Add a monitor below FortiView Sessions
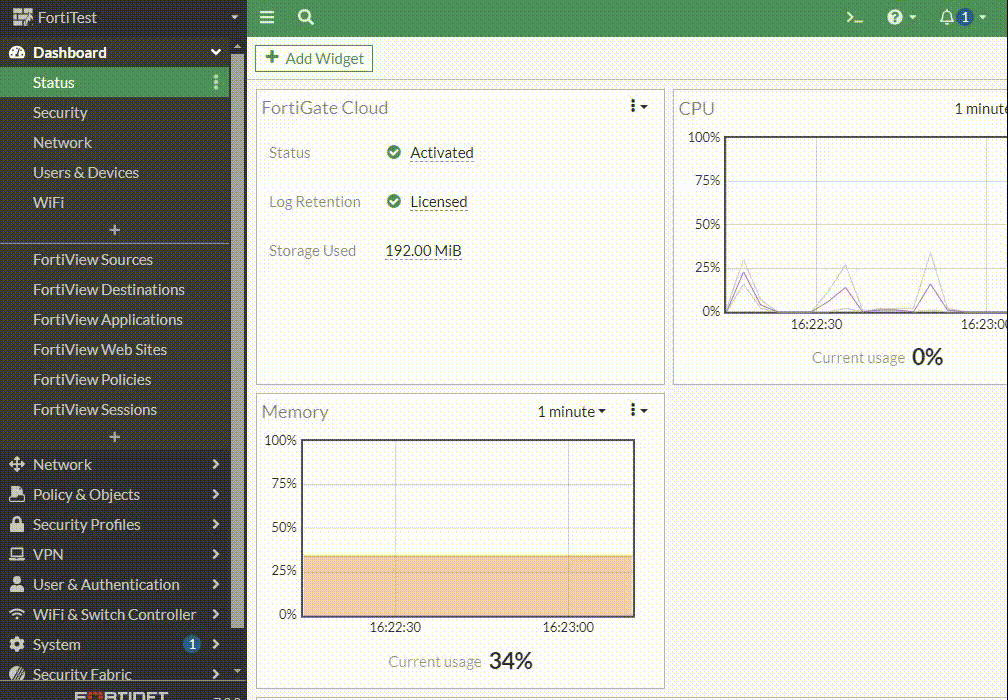1008x700 pixels. (x=114, y=437)
